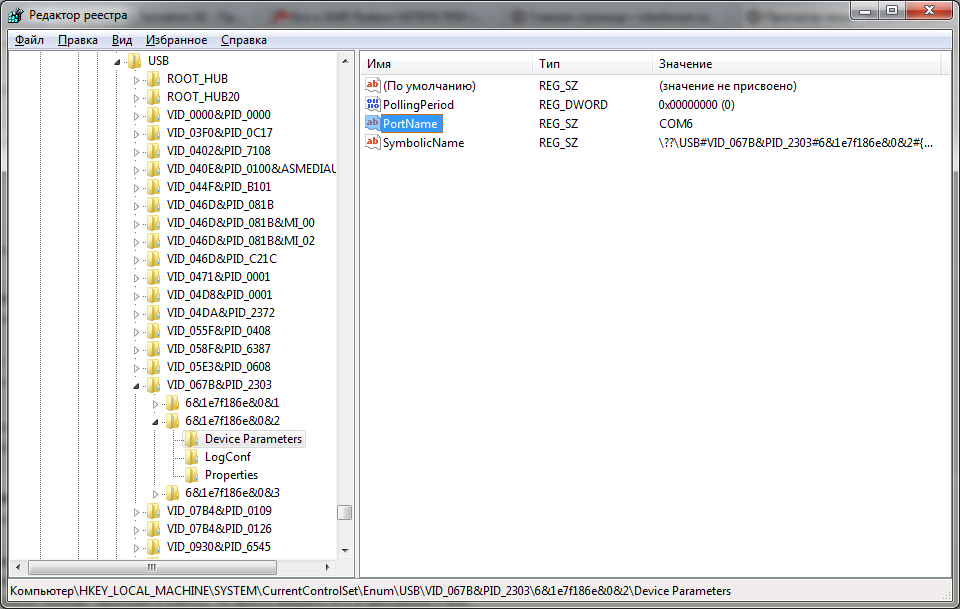Click the REG_DWORD type cell

click(x=573, y=105)
